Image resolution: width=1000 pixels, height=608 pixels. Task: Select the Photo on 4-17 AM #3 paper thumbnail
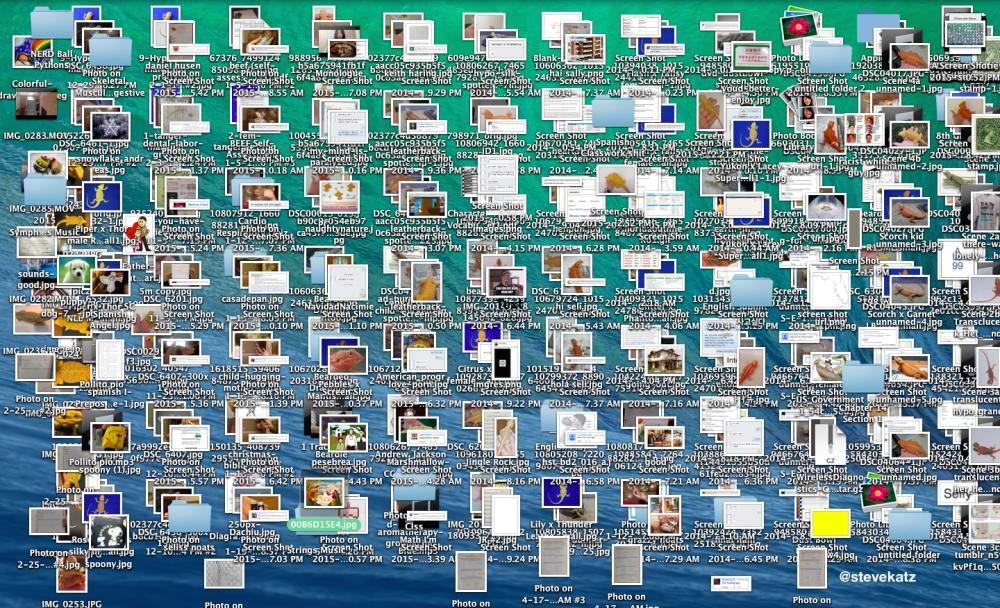click(x=554, y=558)
